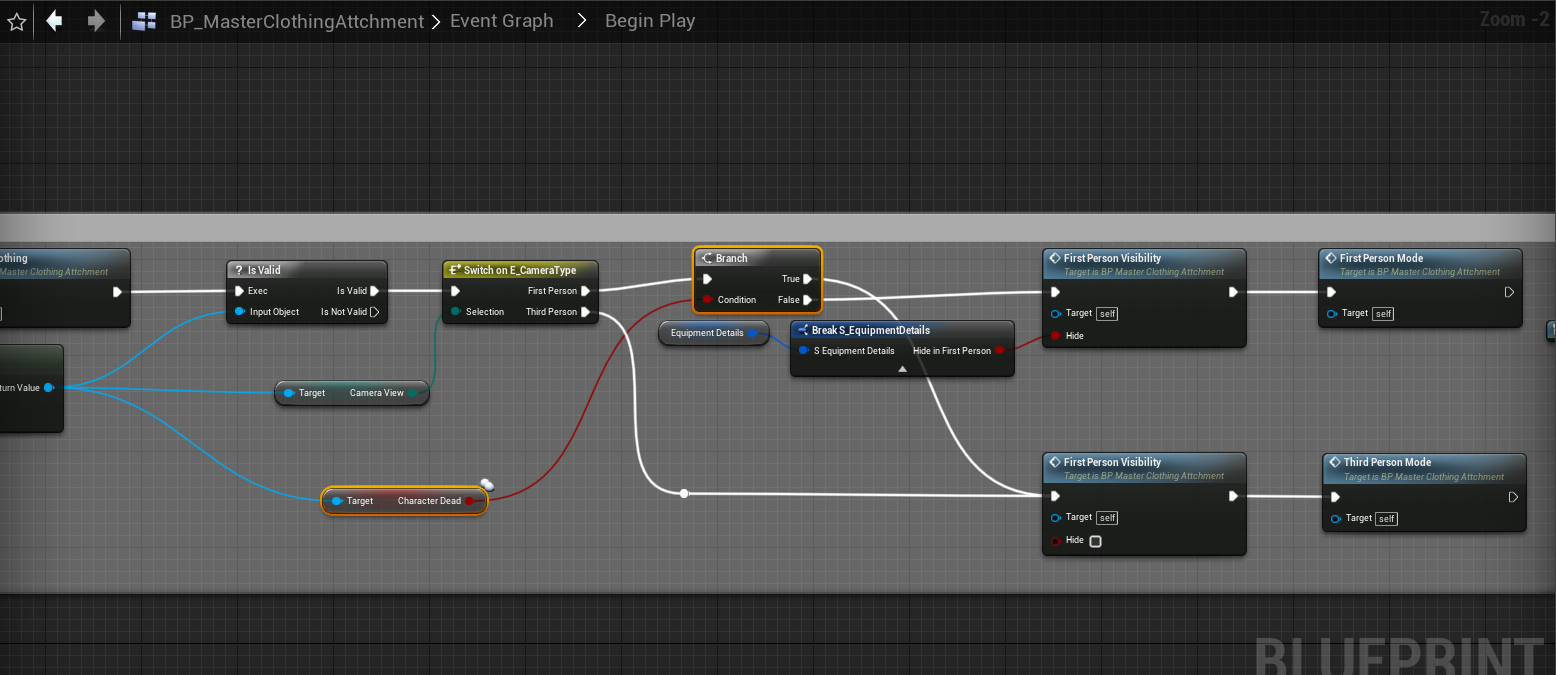The image size is (1556, 675).
Task: Select the Equipment Details variable node
Action: point(707,333)
